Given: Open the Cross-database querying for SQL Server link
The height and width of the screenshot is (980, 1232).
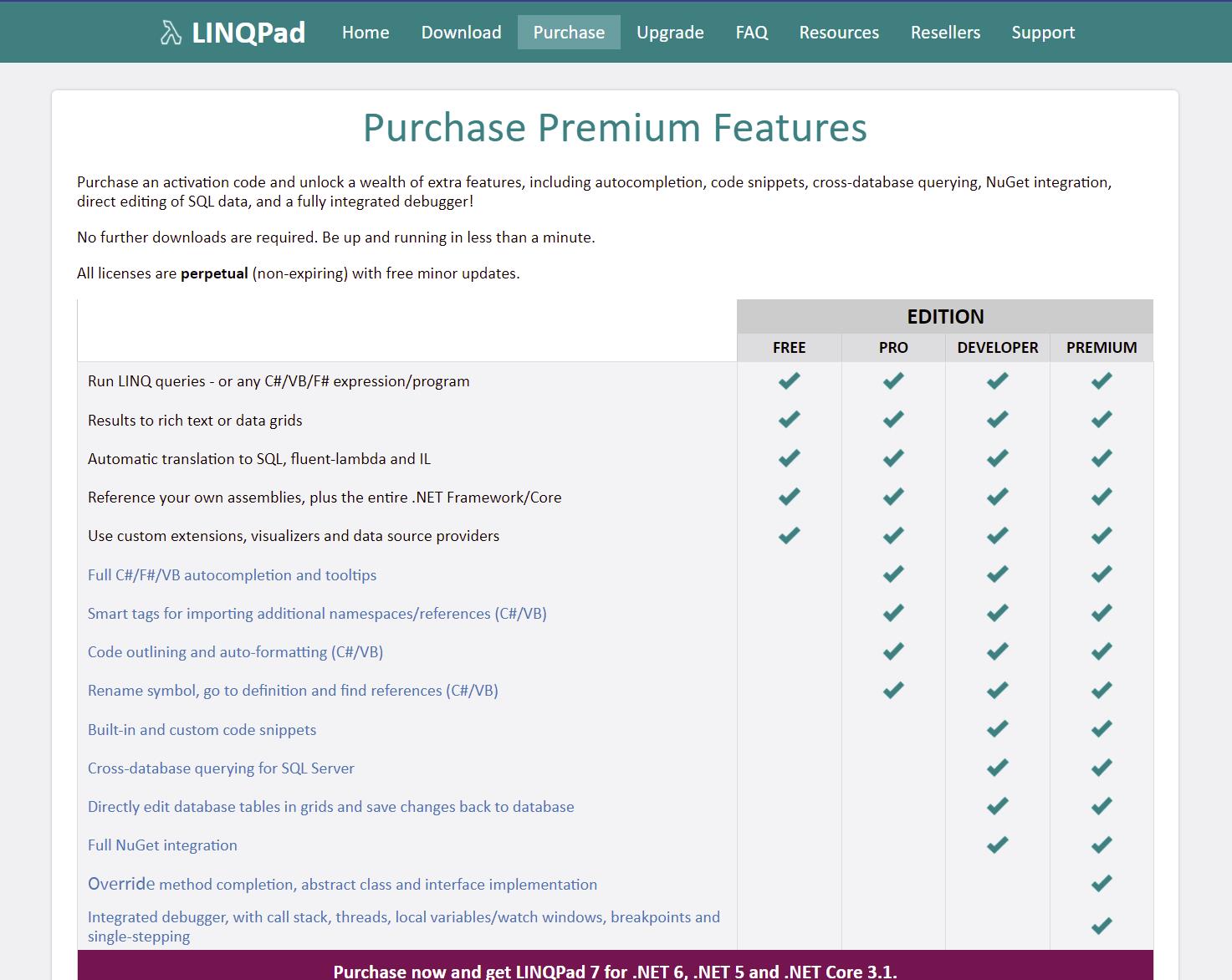Looking at the screenshot, I should pos(221,768).
